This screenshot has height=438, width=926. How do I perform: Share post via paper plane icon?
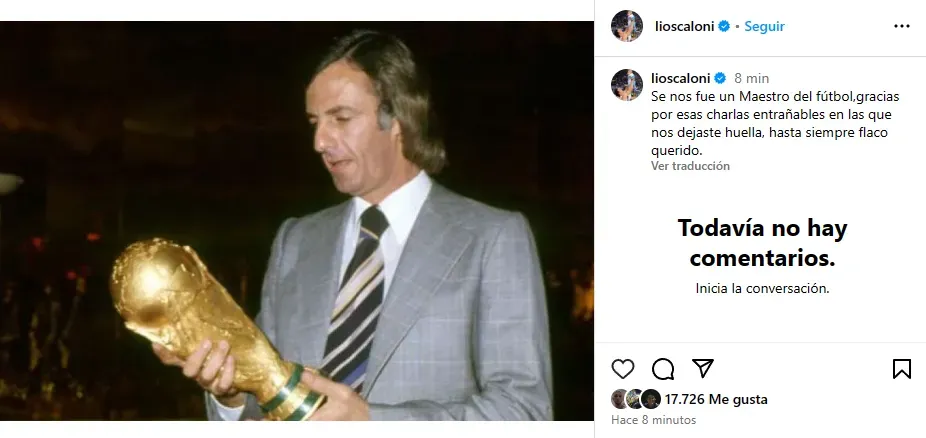click(x=703, y=368)
